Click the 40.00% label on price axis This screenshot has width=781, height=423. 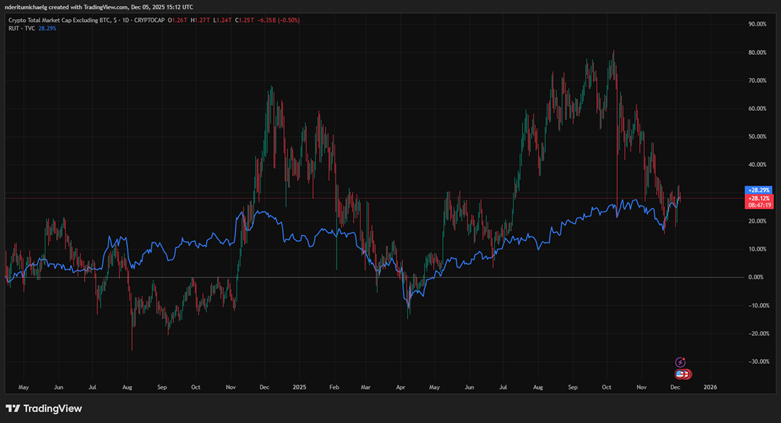756,164
